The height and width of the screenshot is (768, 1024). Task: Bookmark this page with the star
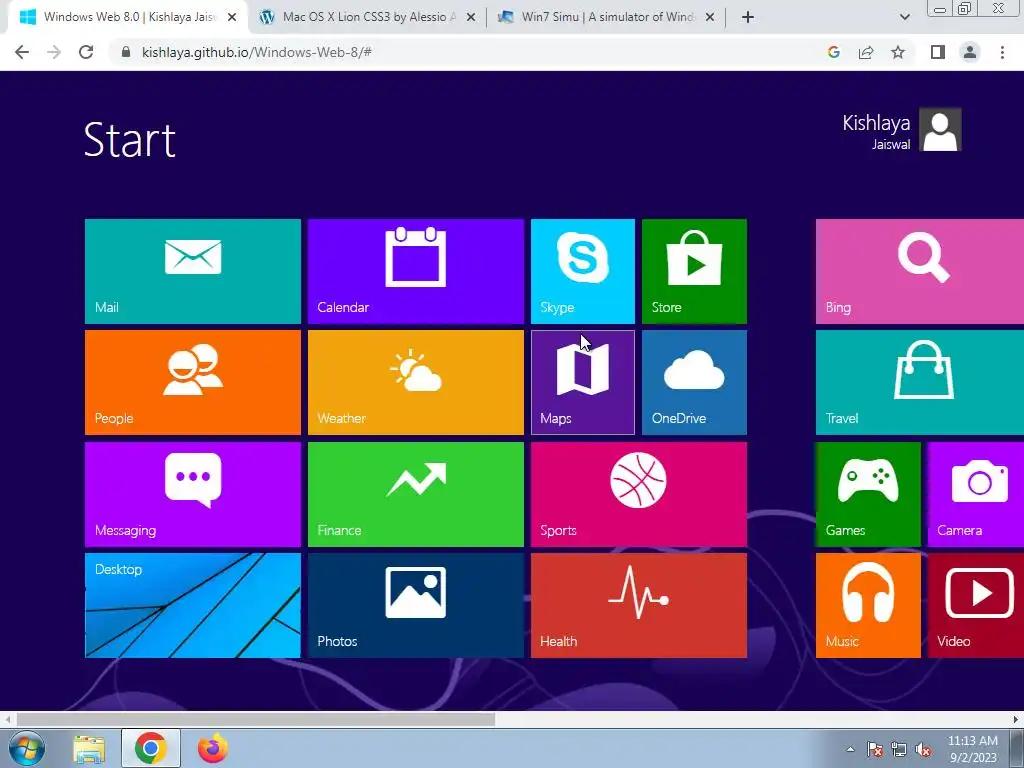(898, 52)
